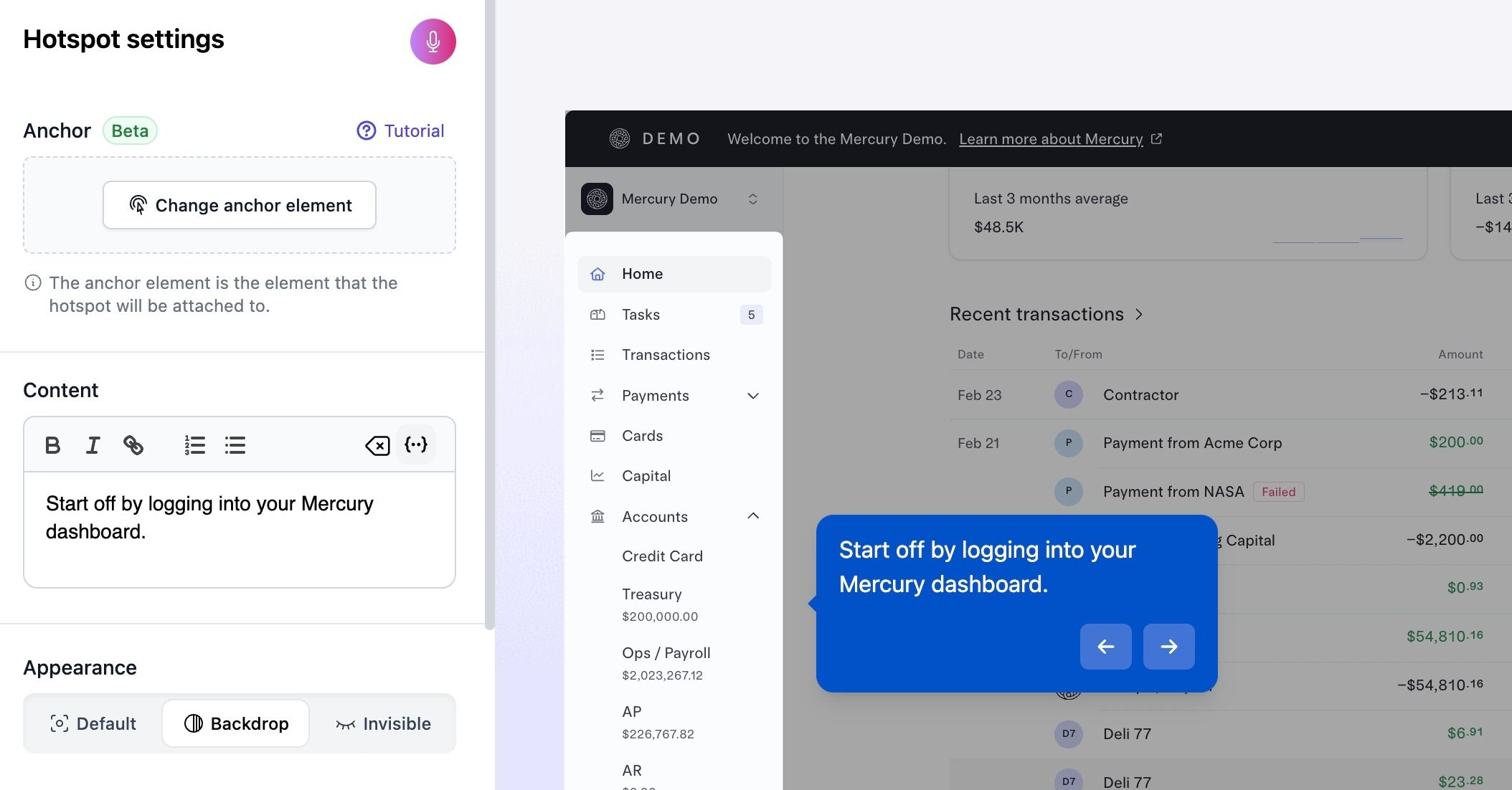Open the Ops / Payroll account
1512x790 pixels.
pos(666,663)
